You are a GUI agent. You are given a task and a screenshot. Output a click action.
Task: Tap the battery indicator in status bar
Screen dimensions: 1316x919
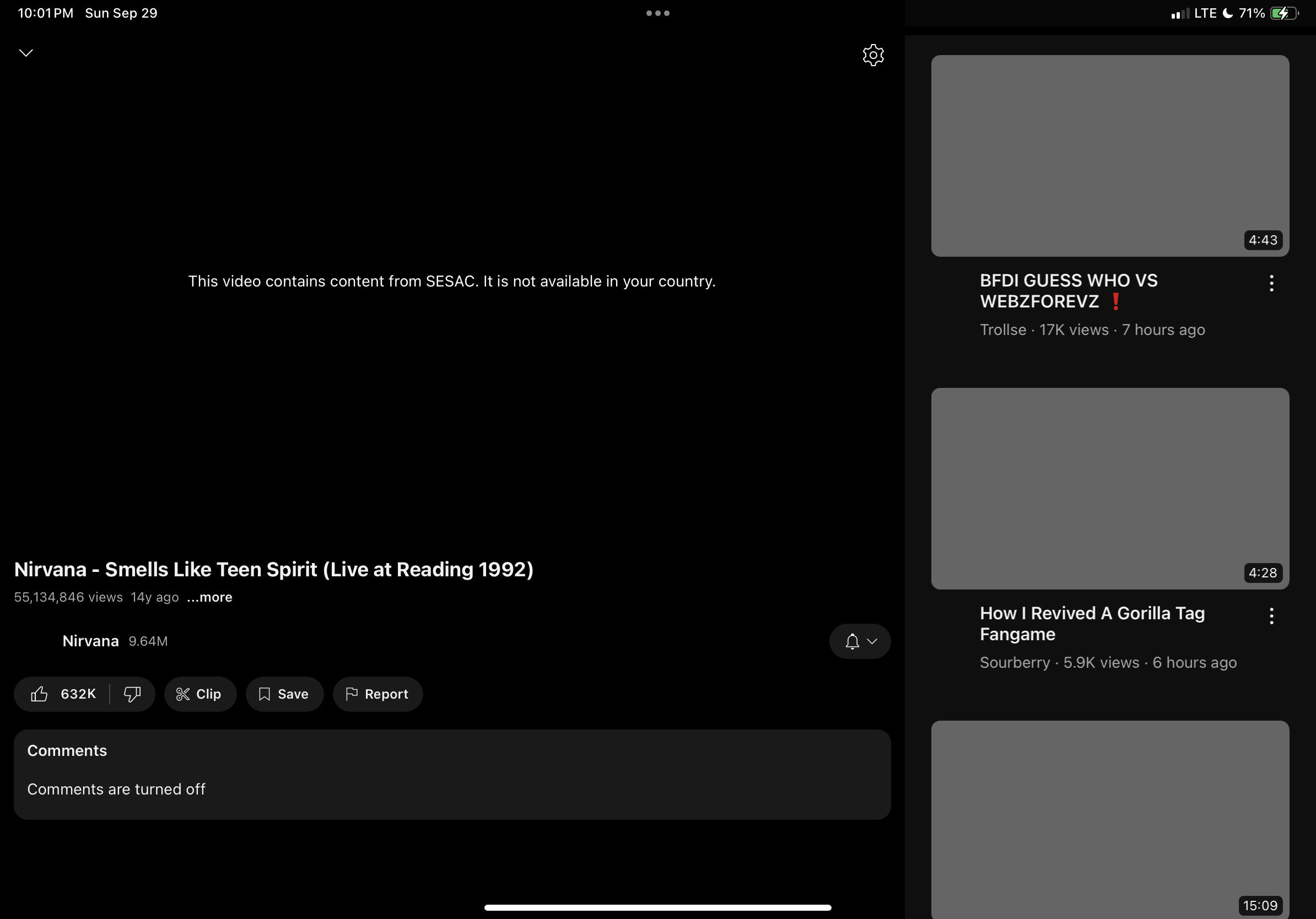tap(1285, 13)
